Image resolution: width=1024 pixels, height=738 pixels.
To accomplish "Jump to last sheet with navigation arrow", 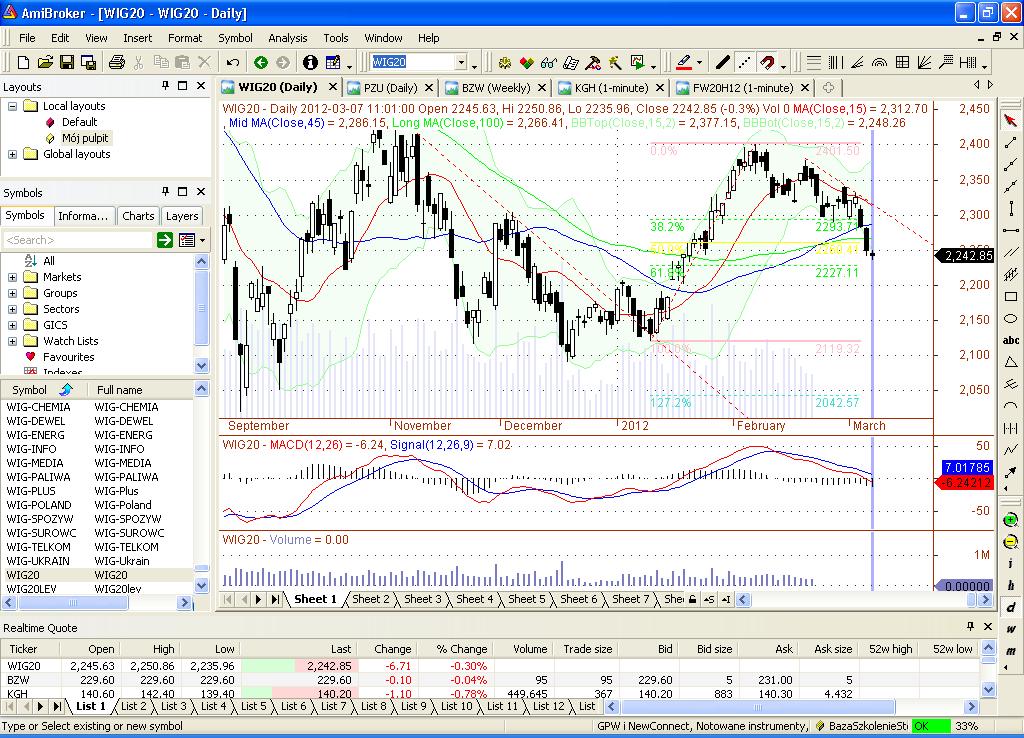I will [x=275, y=599].
